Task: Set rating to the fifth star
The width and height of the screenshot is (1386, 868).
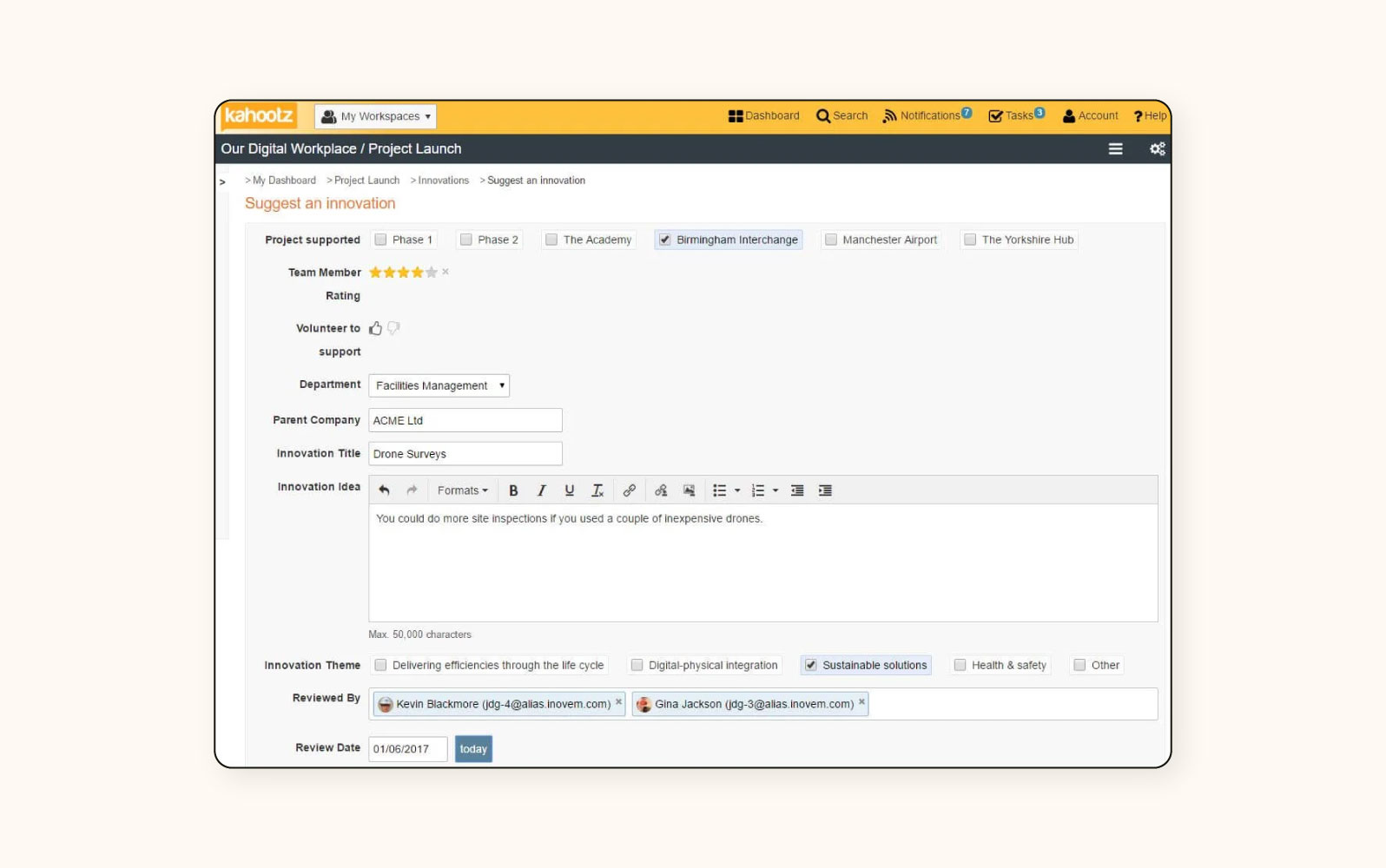Action: pyautogui.click(x=431, y=273)
